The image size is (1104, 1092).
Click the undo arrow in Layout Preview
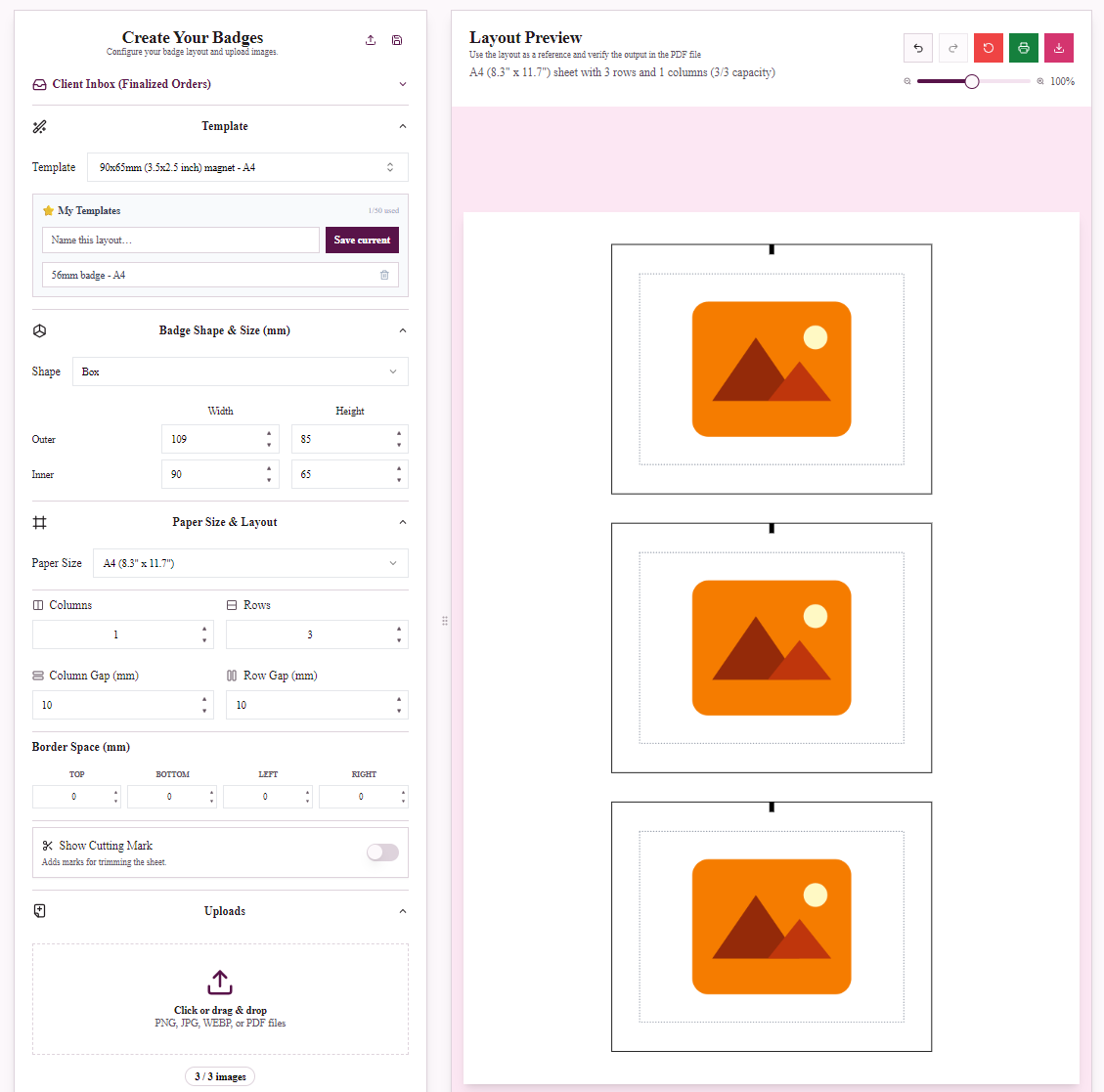(918, 48)
